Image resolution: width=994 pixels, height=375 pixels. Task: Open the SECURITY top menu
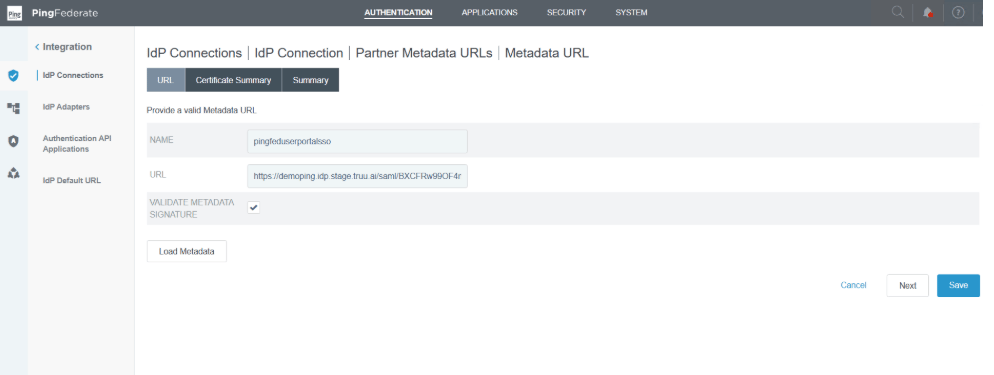[x=566, y=13]
